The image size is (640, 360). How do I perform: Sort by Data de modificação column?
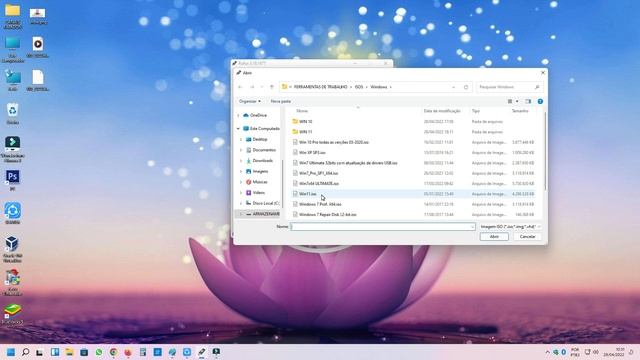442,111
